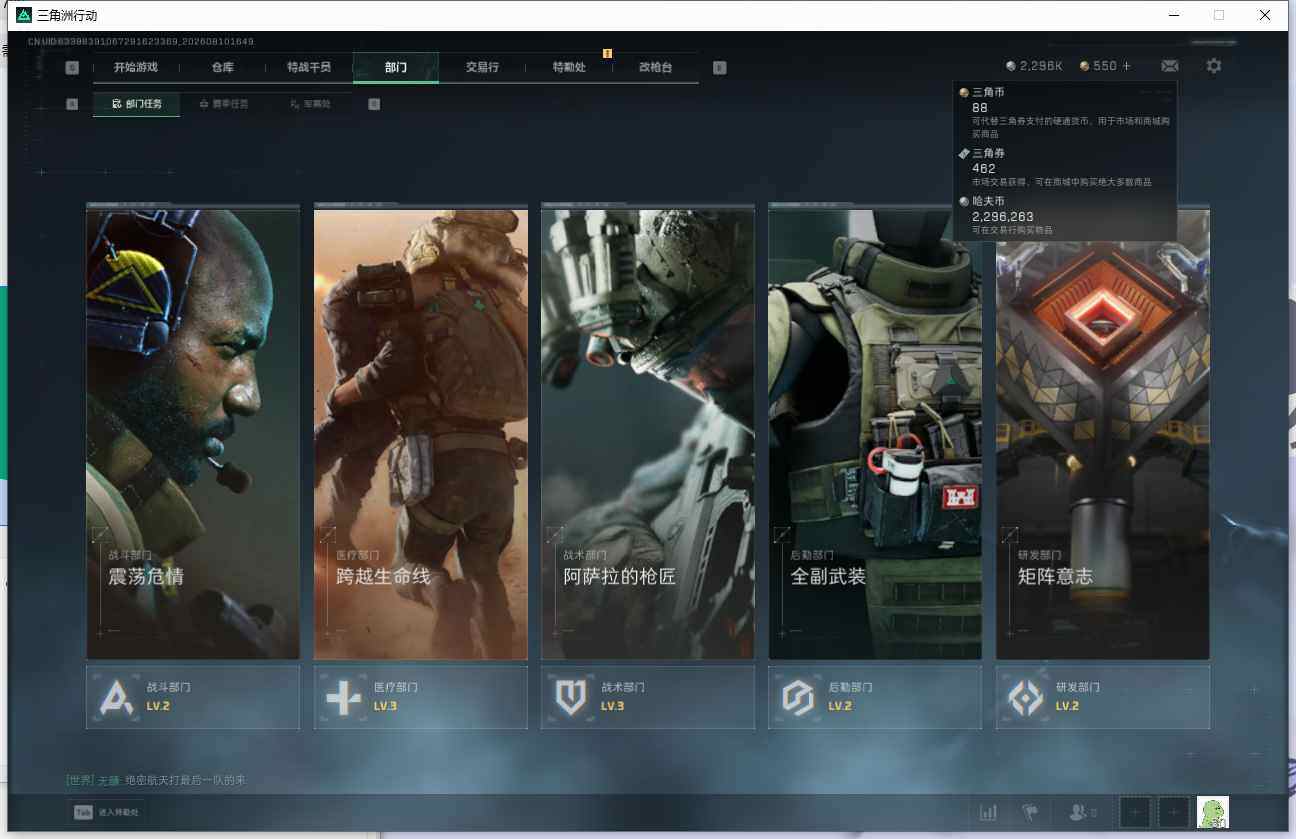Screen dimensions: 1296x839
Task: Click the 2,298K currency amount
Action: pyautogui.click(x=1041, y=66)
